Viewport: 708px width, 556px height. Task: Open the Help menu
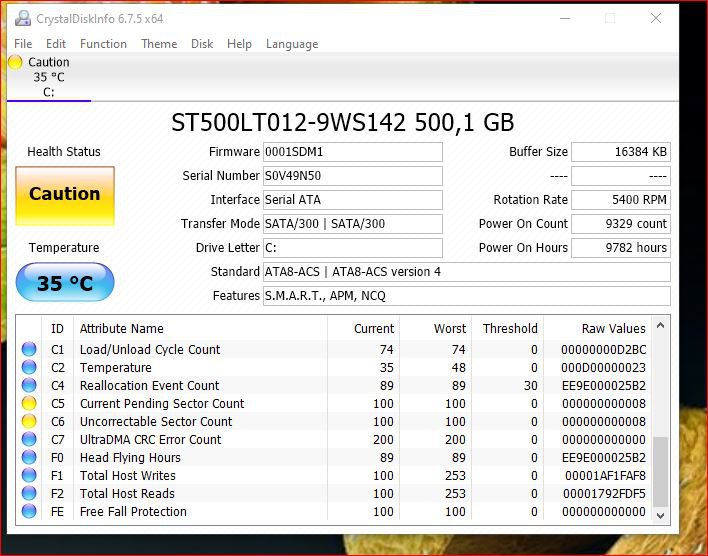tap(239, 44)
